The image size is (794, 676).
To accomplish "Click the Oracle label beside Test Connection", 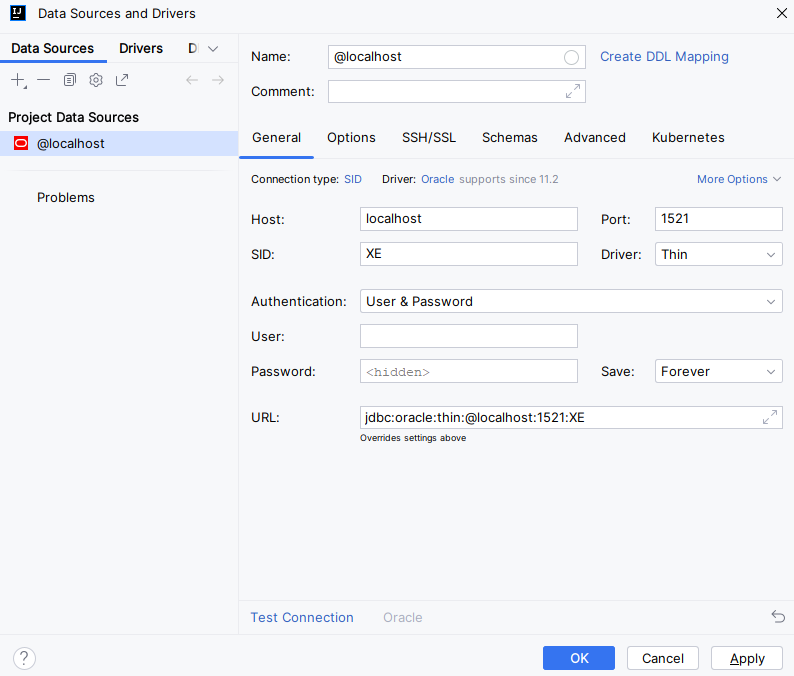I will [x=403, y=617].
